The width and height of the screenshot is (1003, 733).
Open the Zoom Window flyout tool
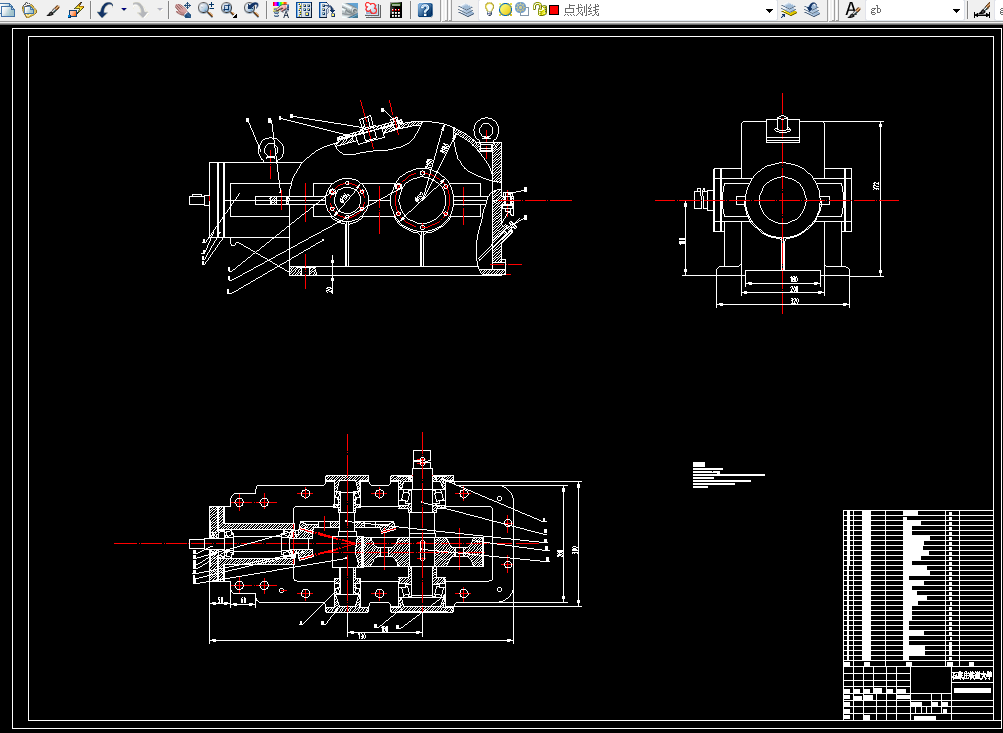229,10
